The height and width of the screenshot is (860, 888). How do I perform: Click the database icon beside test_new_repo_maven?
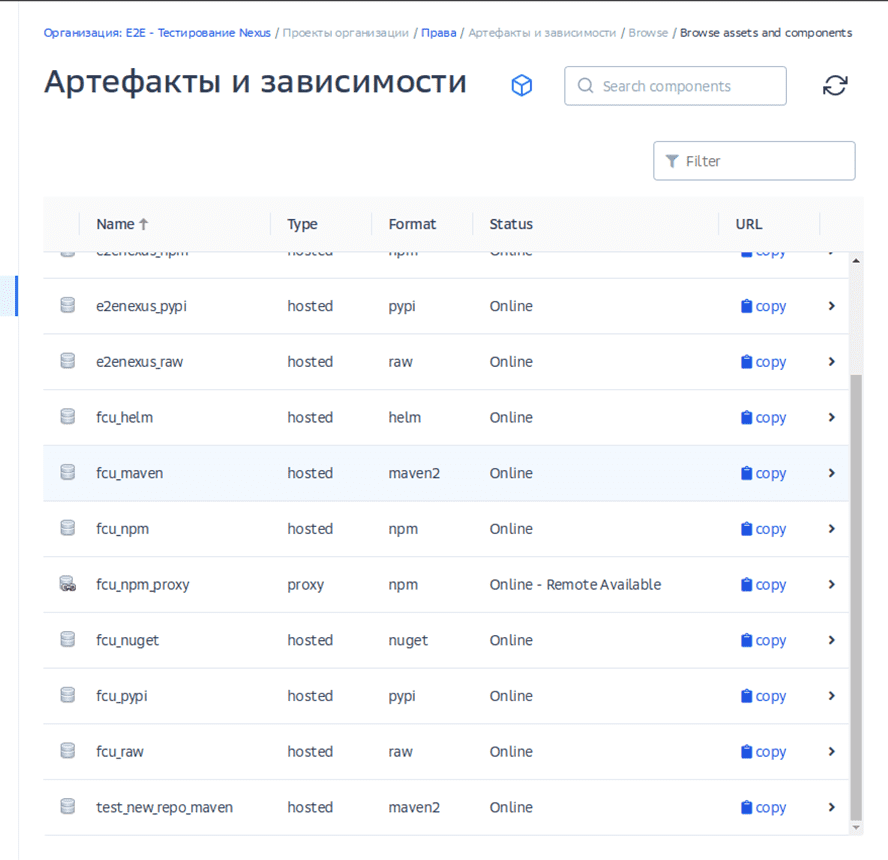(x=68, y=807)
